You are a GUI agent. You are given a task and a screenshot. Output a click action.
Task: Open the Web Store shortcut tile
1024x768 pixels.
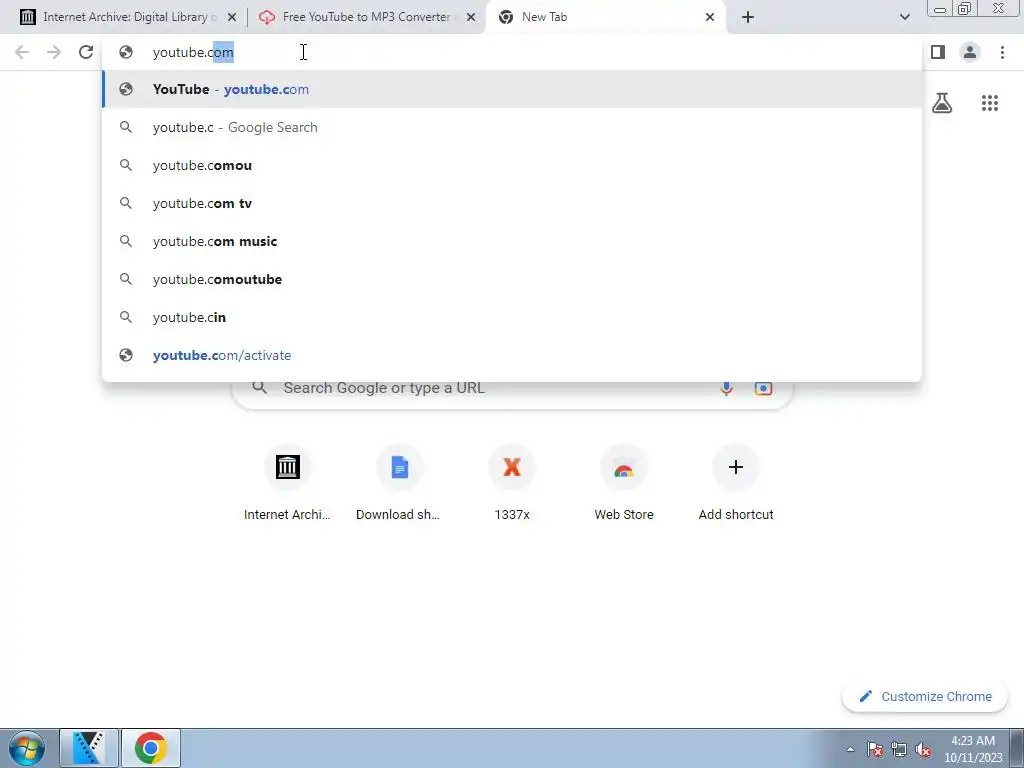[x=624, y=483]
